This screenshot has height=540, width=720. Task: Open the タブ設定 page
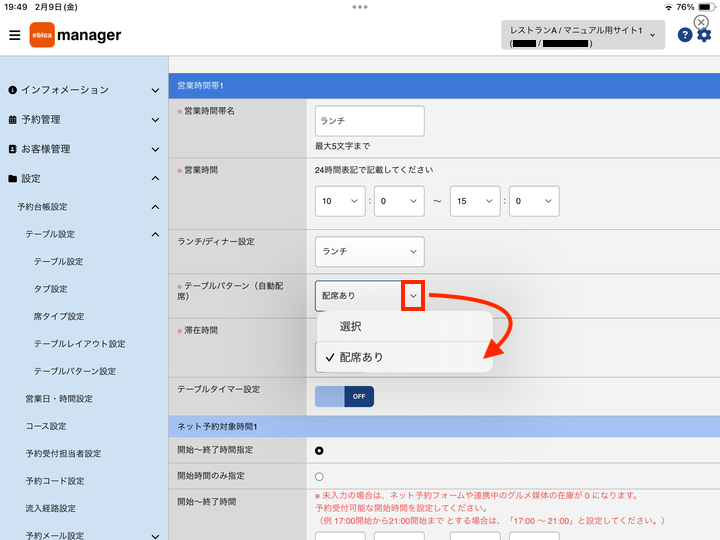pos(51,289)
